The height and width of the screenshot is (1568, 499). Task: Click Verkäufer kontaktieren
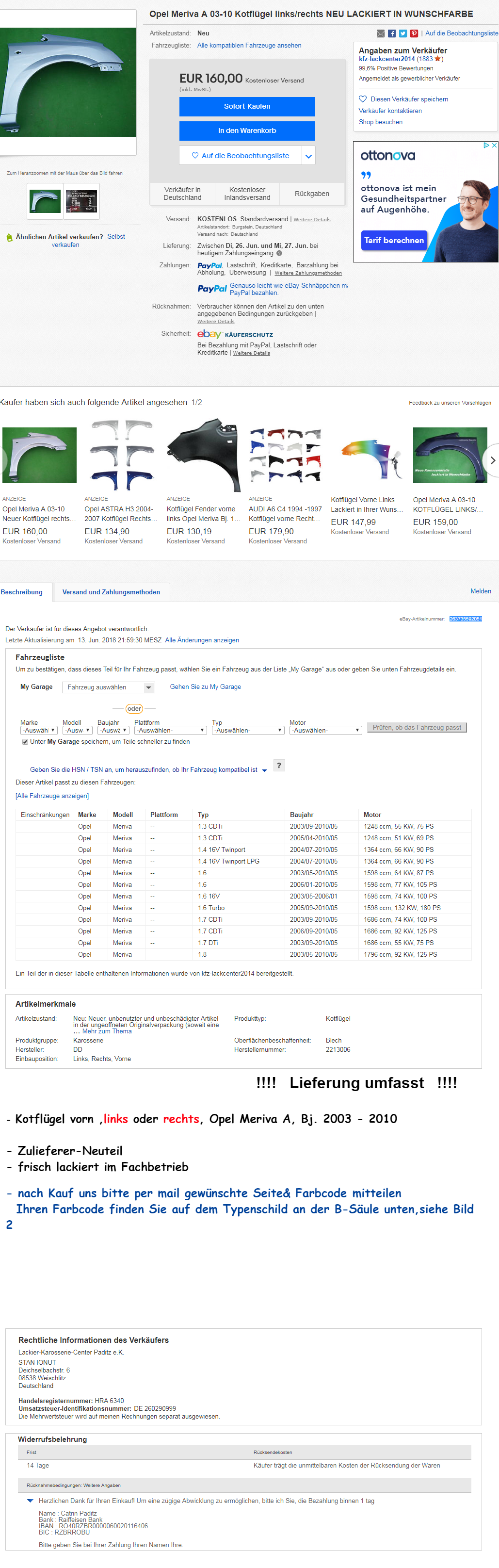[x=390, y=112]
